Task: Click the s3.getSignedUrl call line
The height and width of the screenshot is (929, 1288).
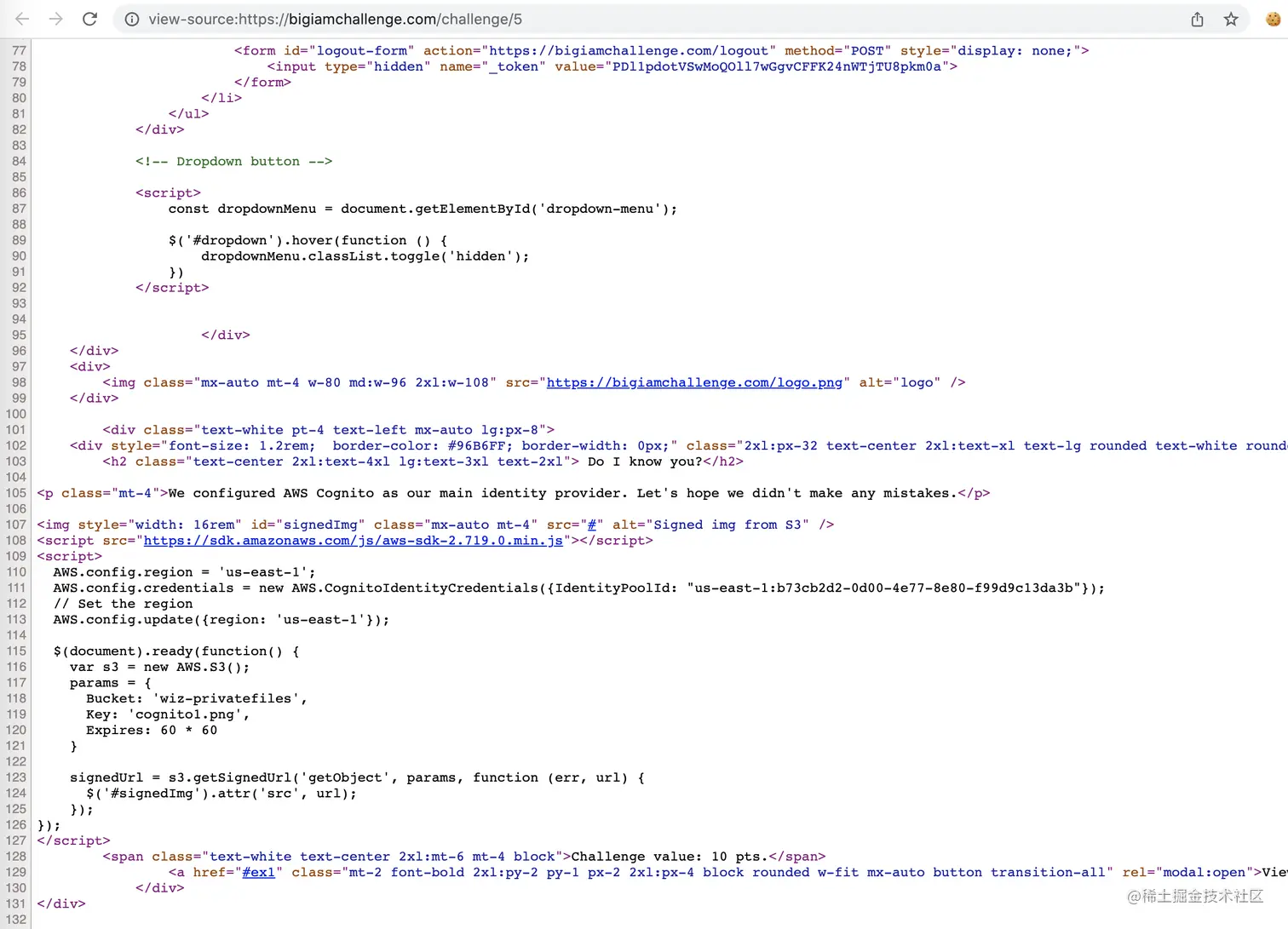Action: pos(357,777)
